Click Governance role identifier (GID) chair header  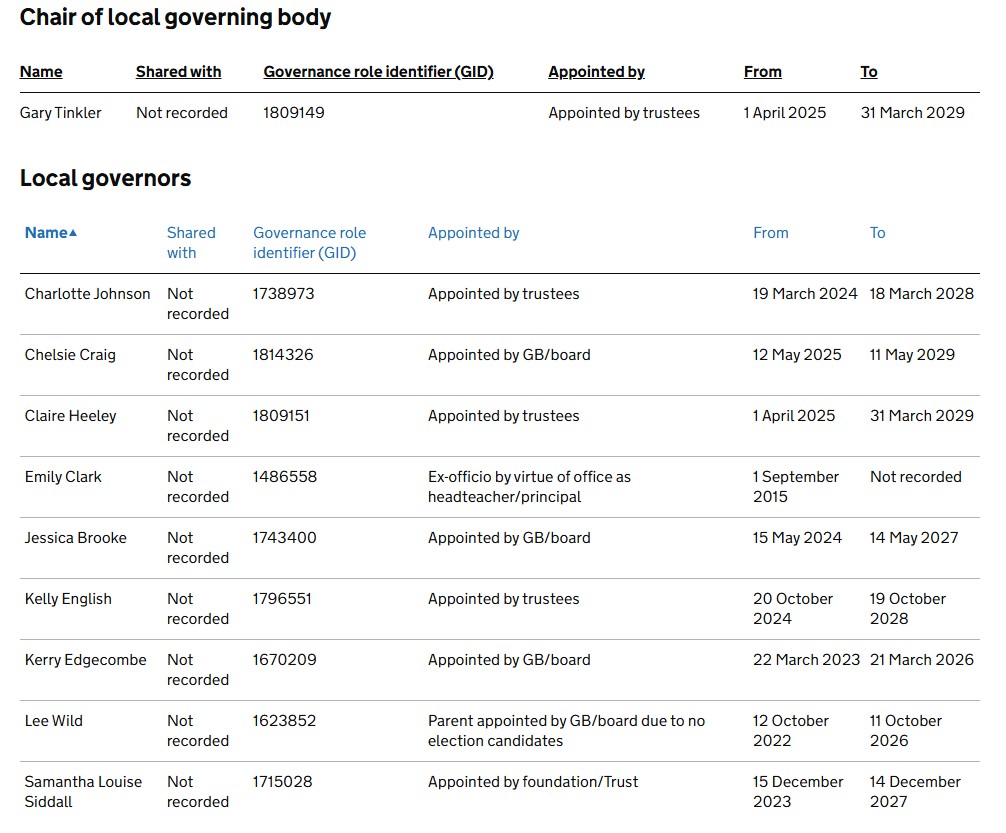click(x=379, y=72)
